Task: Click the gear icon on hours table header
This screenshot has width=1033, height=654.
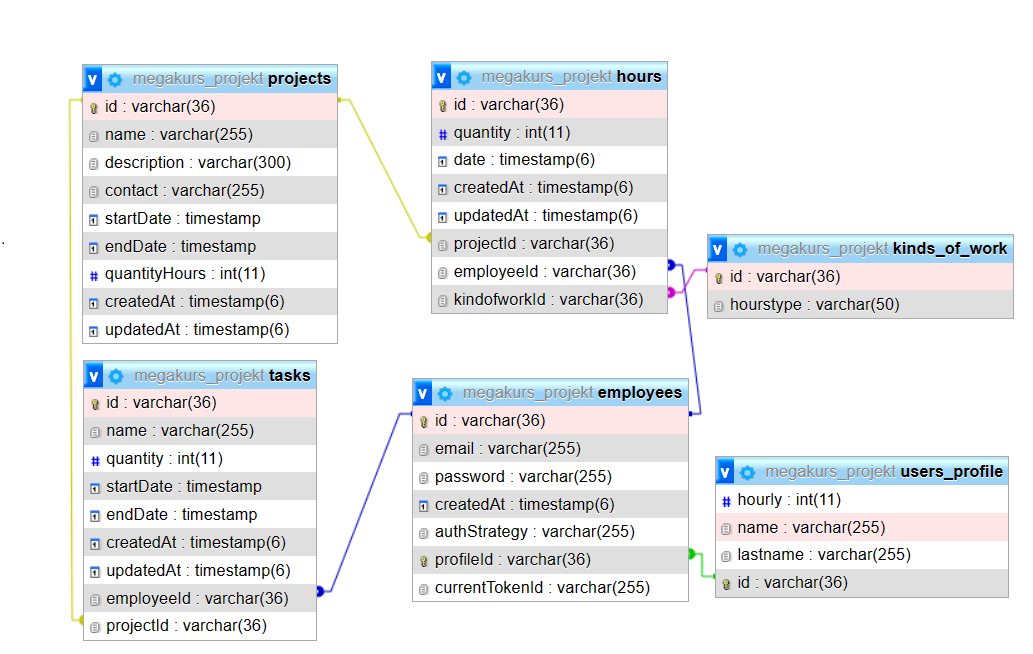Action: click(463, 75)
